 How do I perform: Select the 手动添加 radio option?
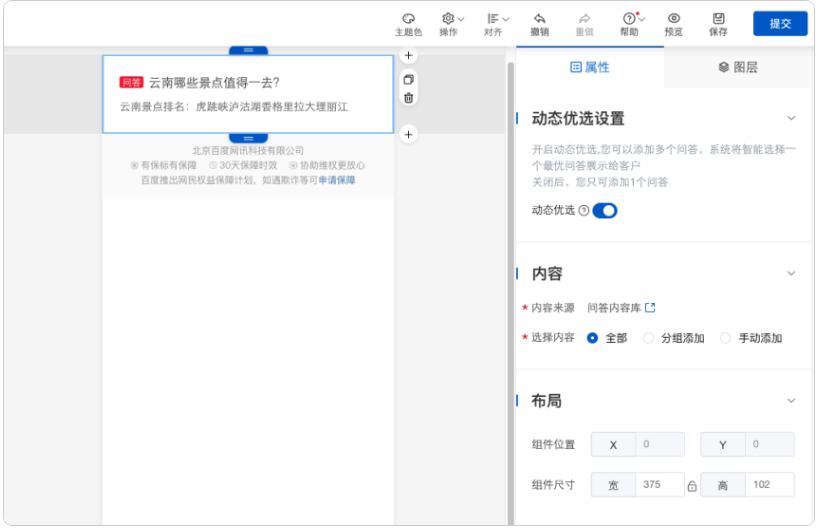[725, 338]
